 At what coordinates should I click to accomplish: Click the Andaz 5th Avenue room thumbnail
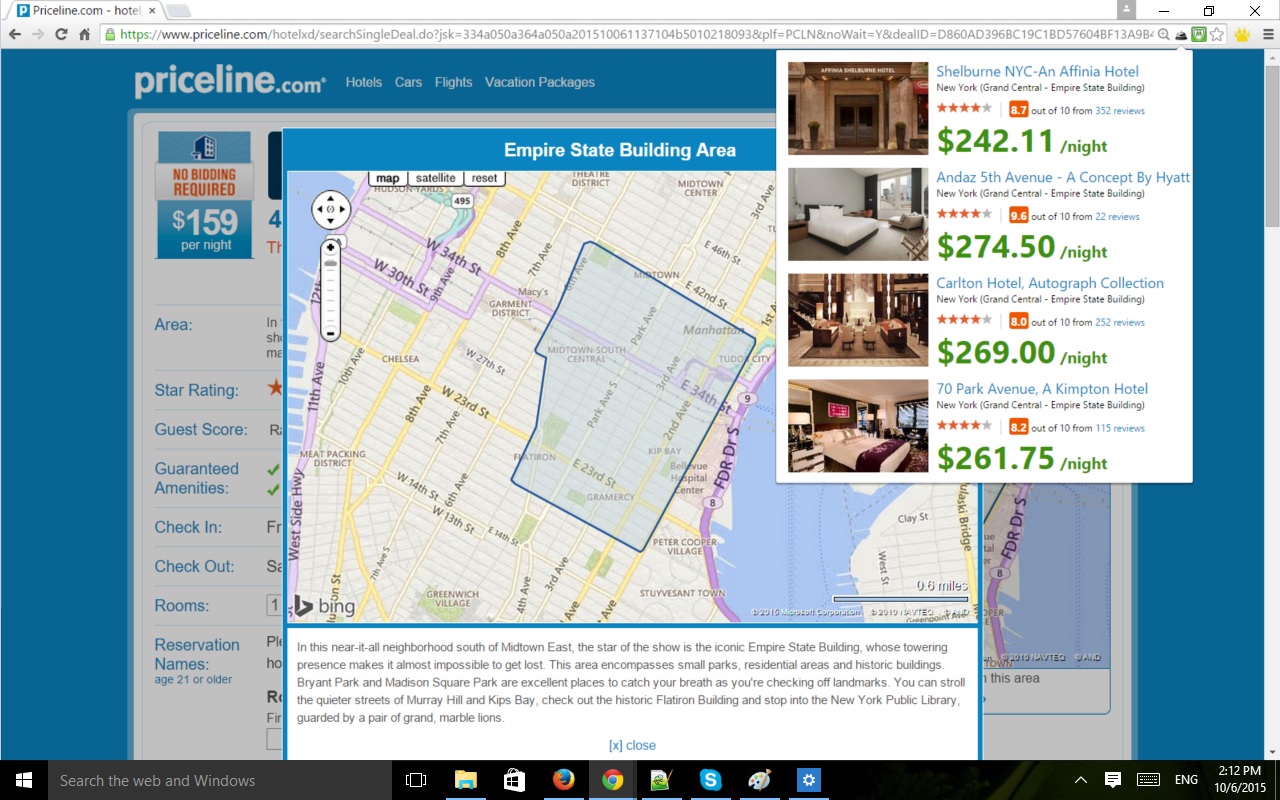858,214
